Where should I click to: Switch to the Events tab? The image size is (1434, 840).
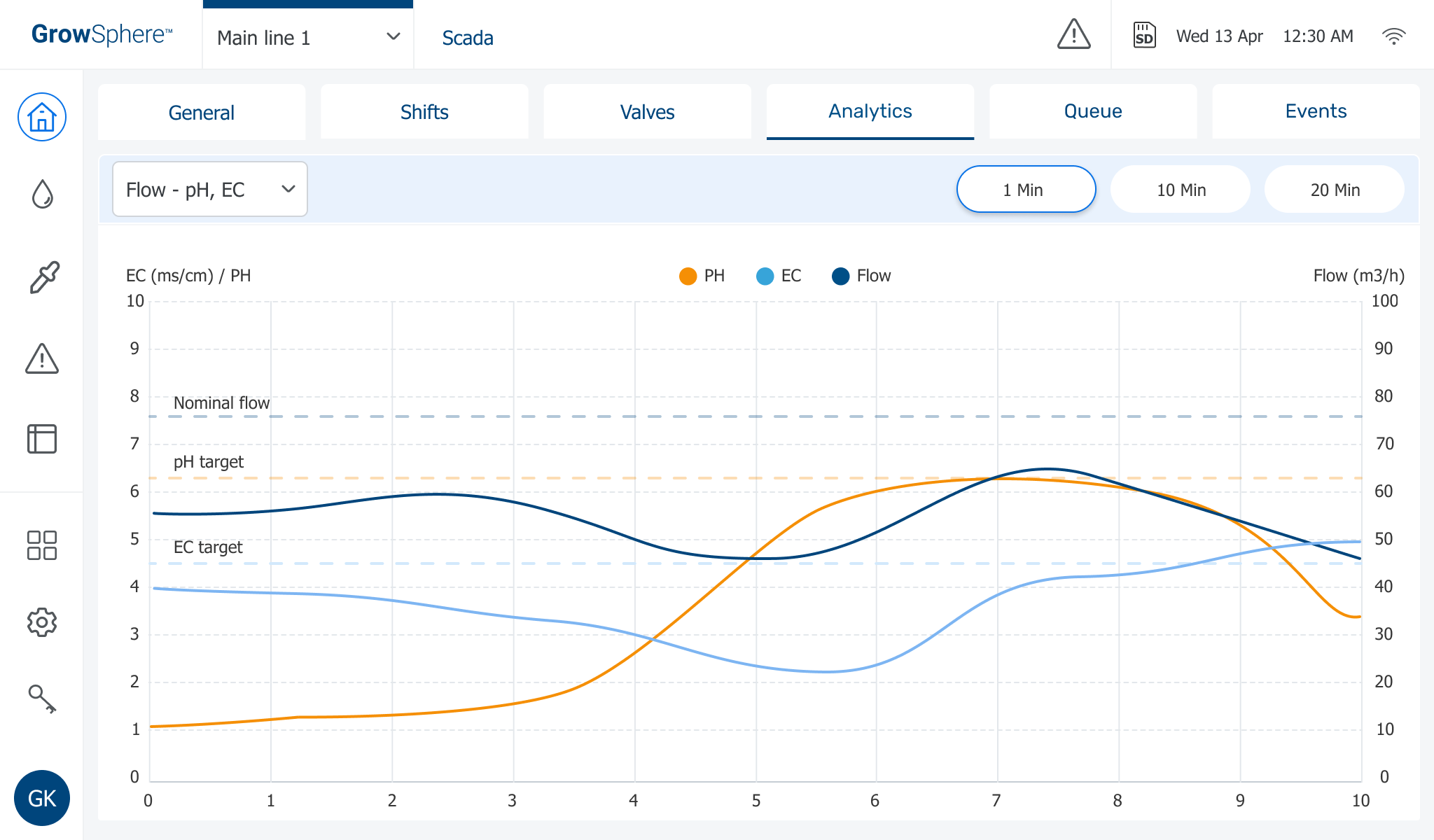1316,111
